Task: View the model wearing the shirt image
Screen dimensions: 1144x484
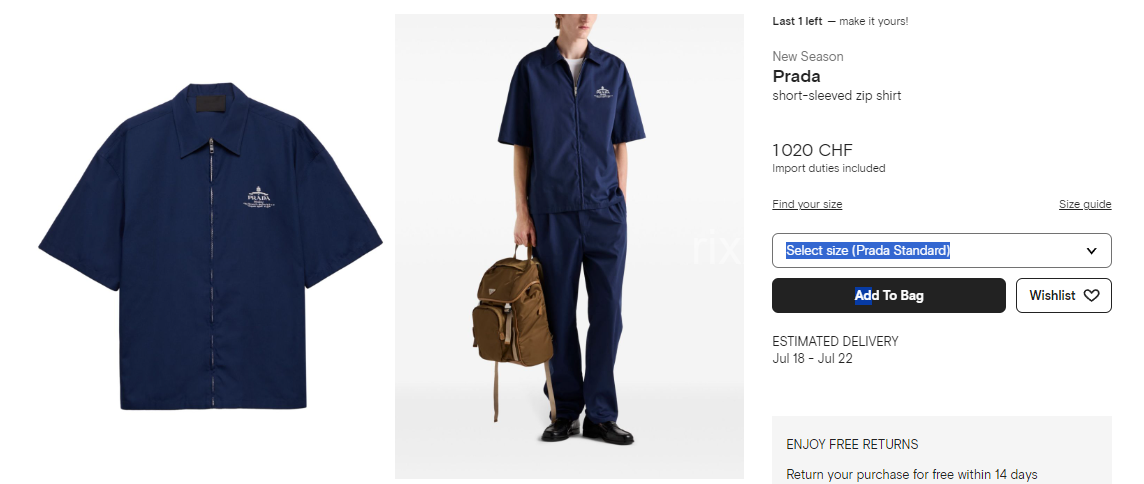Action: click(569, 246)
